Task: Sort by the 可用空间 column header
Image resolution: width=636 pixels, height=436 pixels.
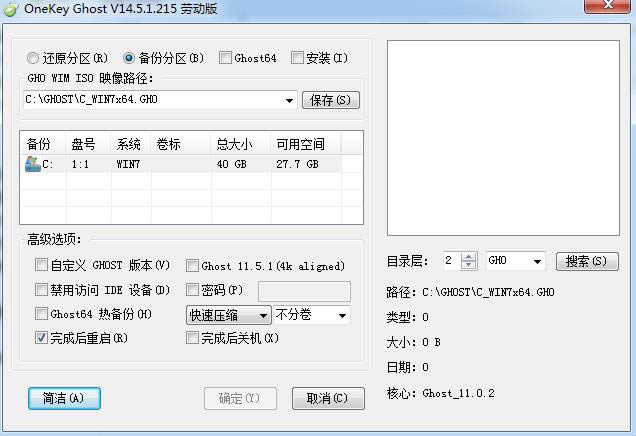Action: (305, 144)
